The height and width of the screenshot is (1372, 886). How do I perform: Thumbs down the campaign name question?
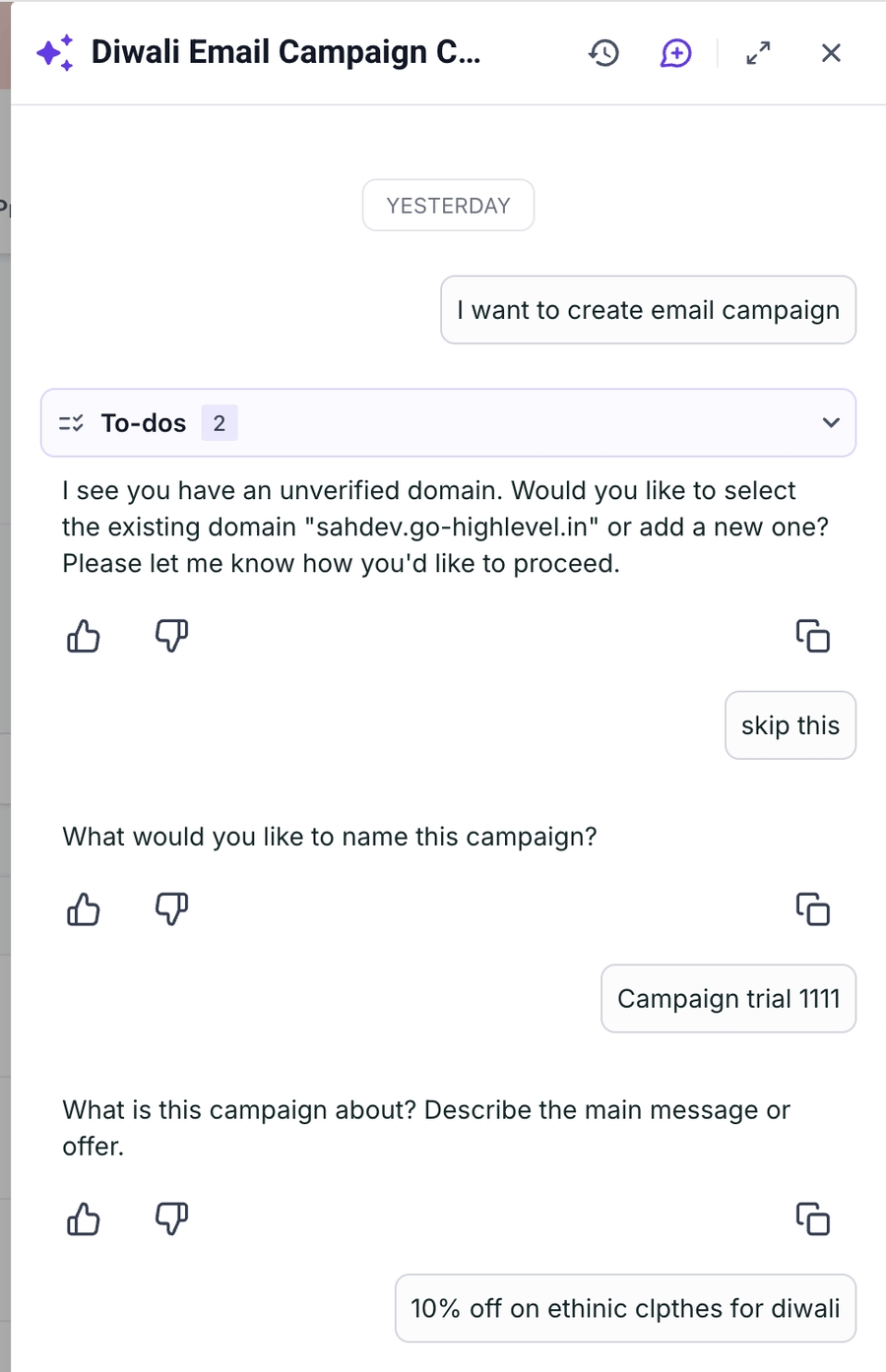(171, 909)
